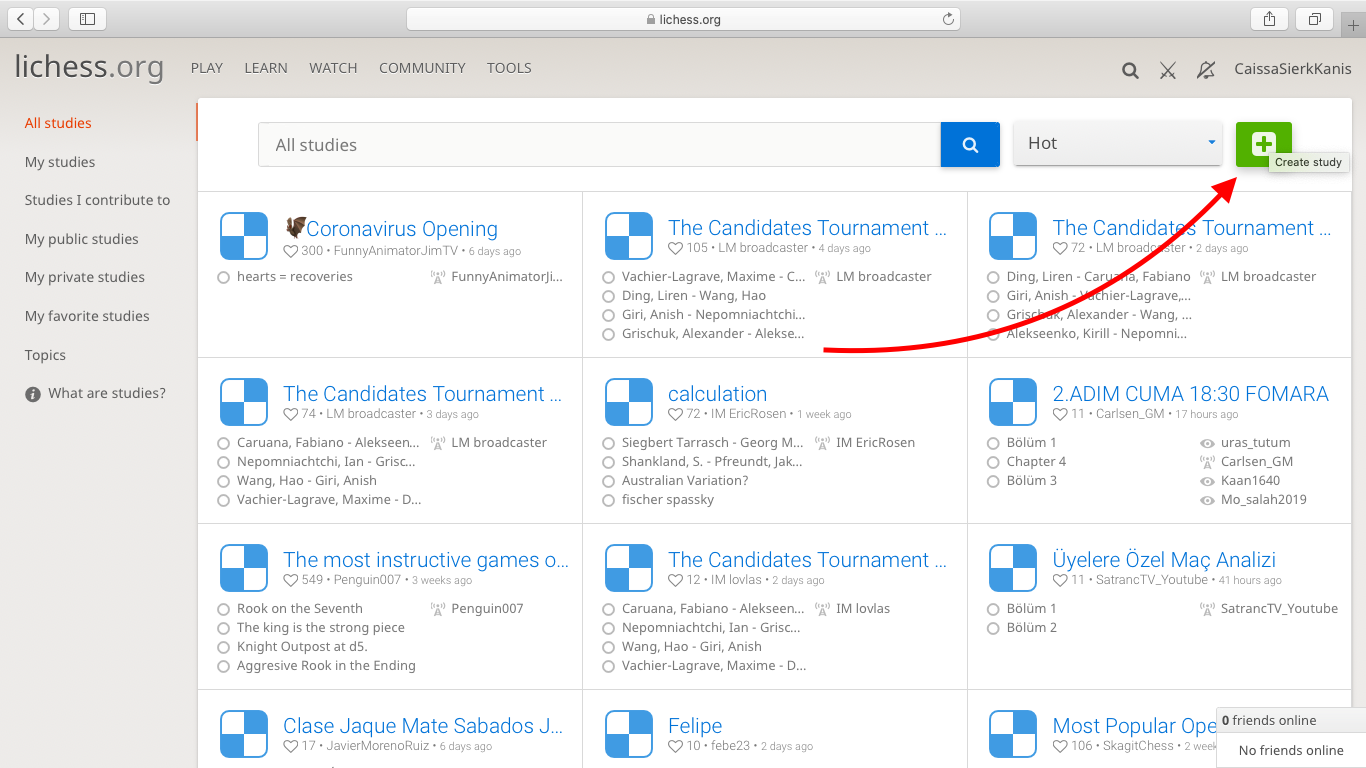
Task: Go back with browser back arrow
Action: [x=20, y=19]
